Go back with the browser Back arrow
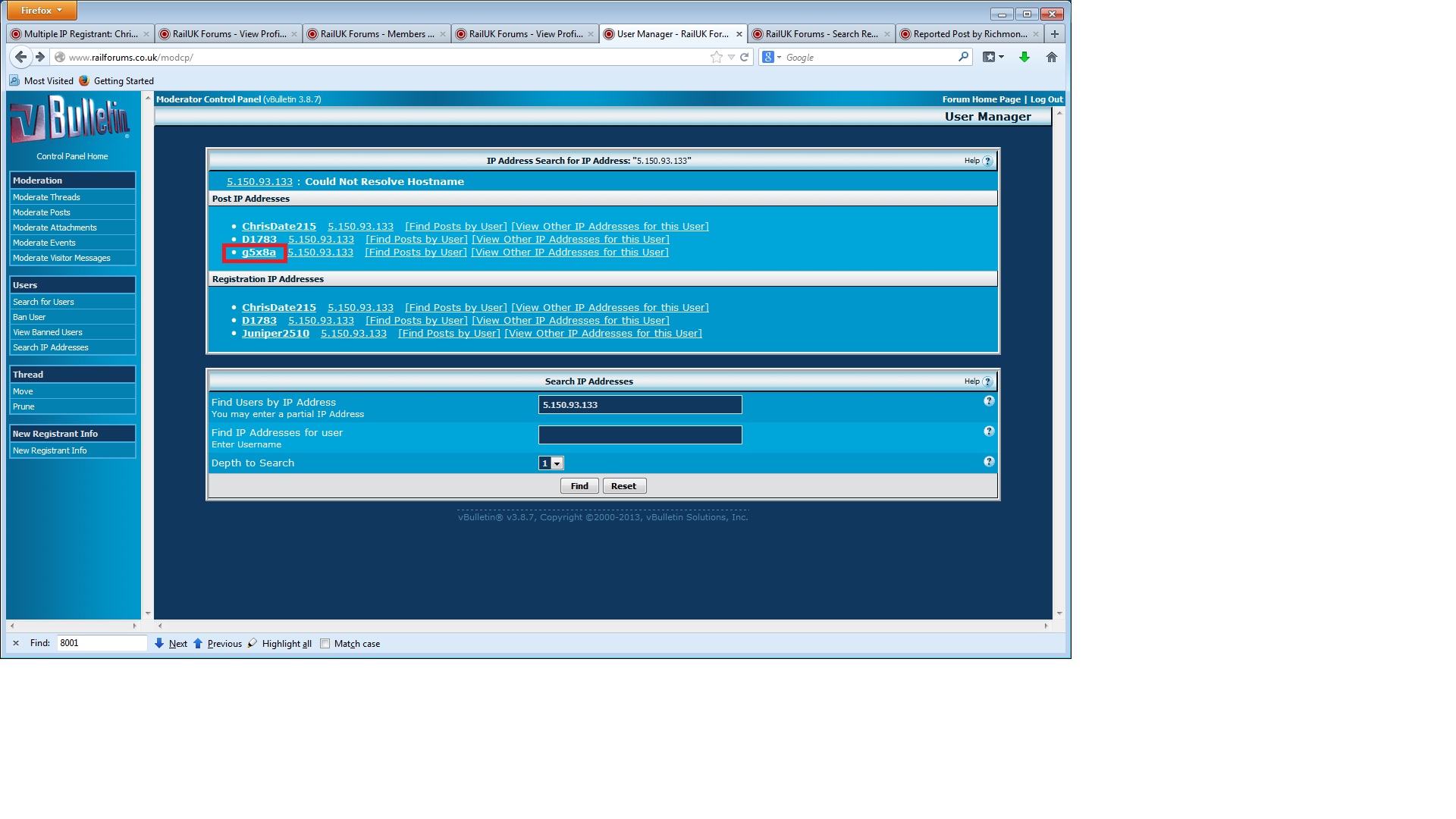 click(x=20, y=57)
